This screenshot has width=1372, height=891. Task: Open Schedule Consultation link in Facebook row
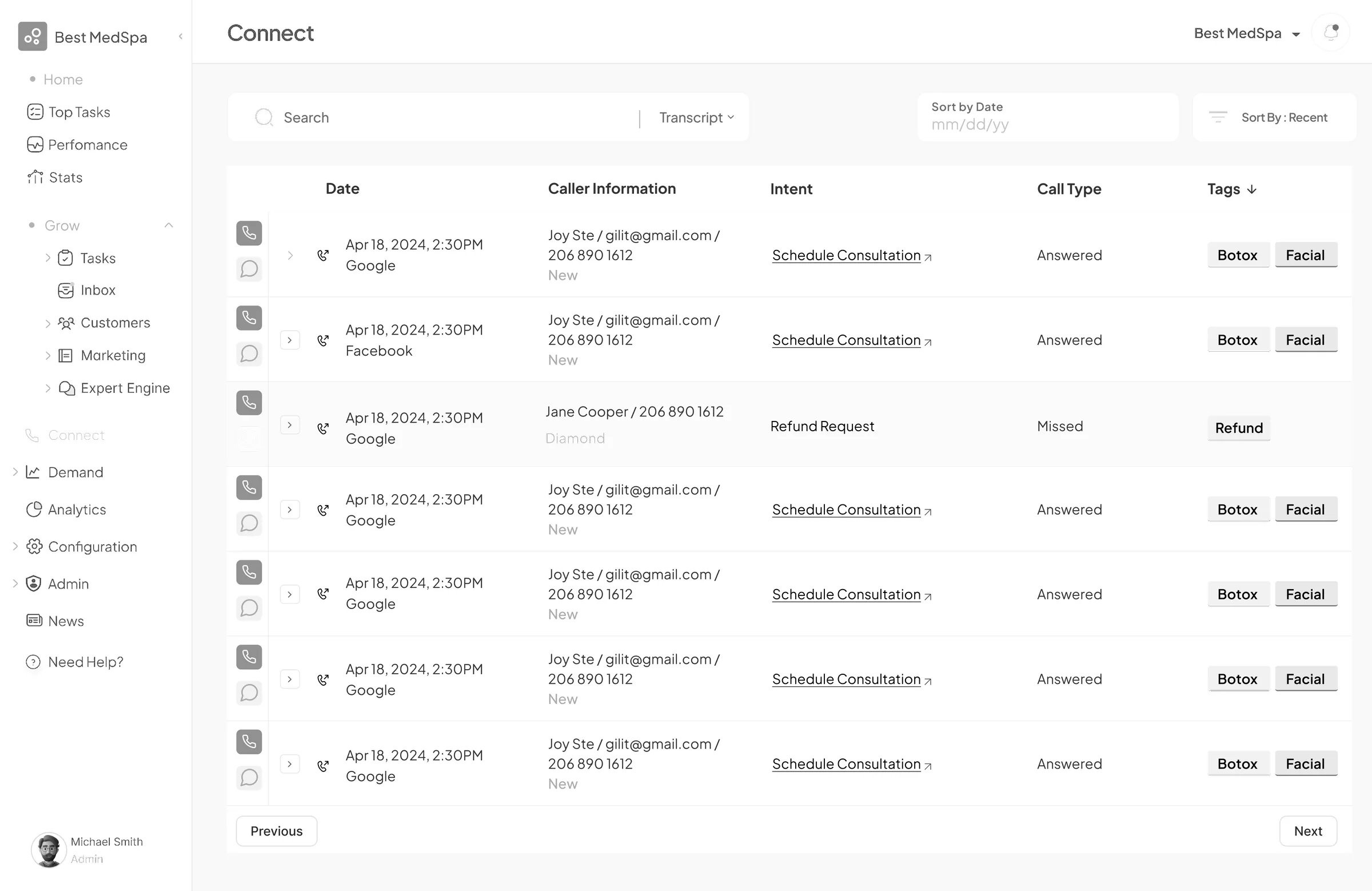click(x=851, y=340)
